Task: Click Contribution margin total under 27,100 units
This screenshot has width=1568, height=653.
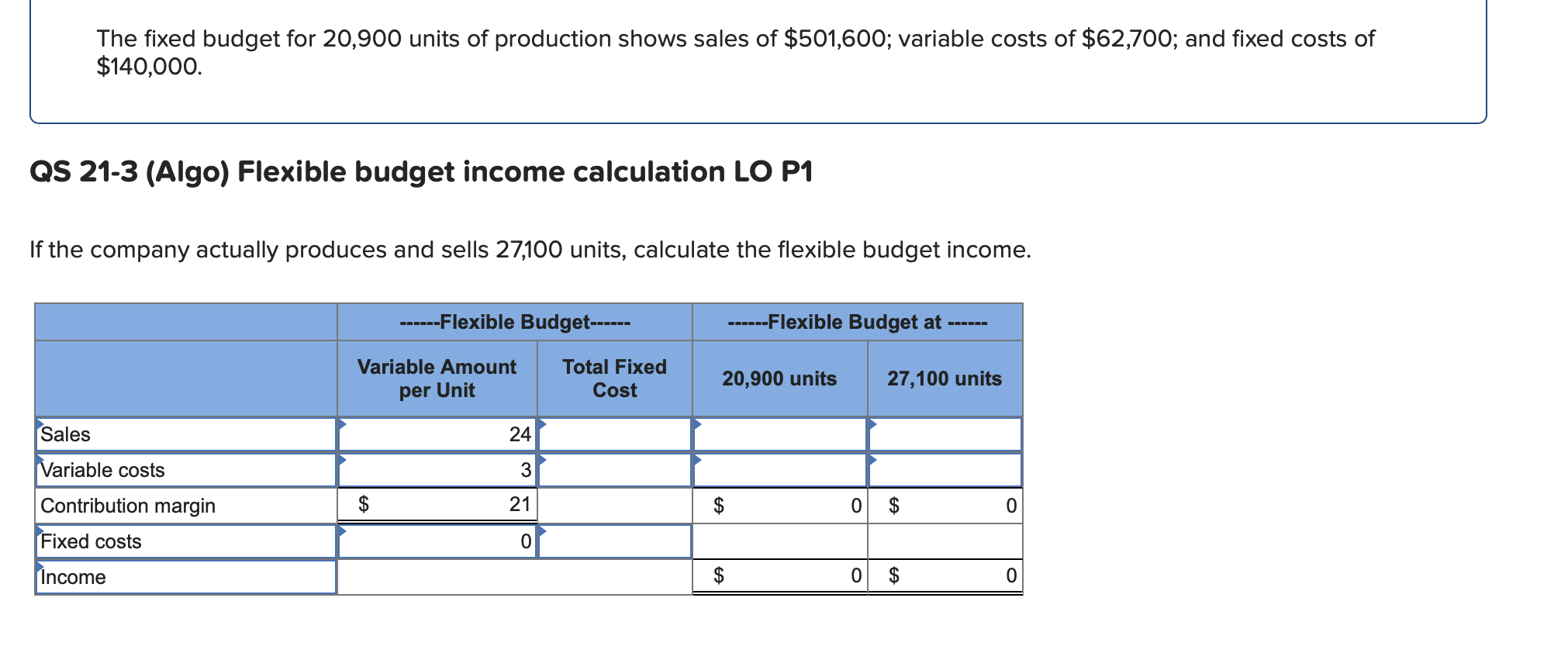Action: 945,506
